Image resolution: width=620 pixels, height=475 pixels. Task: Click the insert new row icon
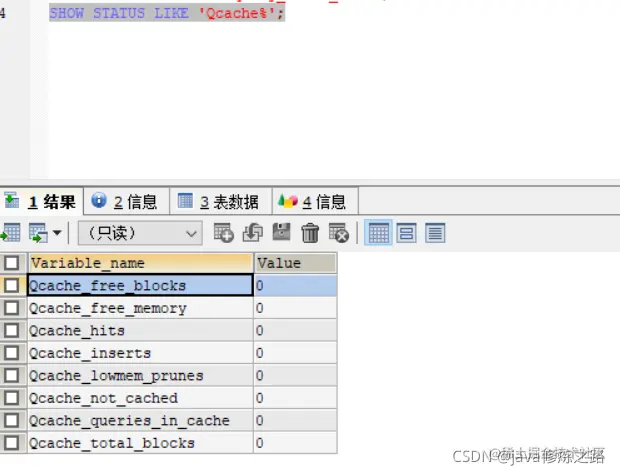click(x=223, y=233)
